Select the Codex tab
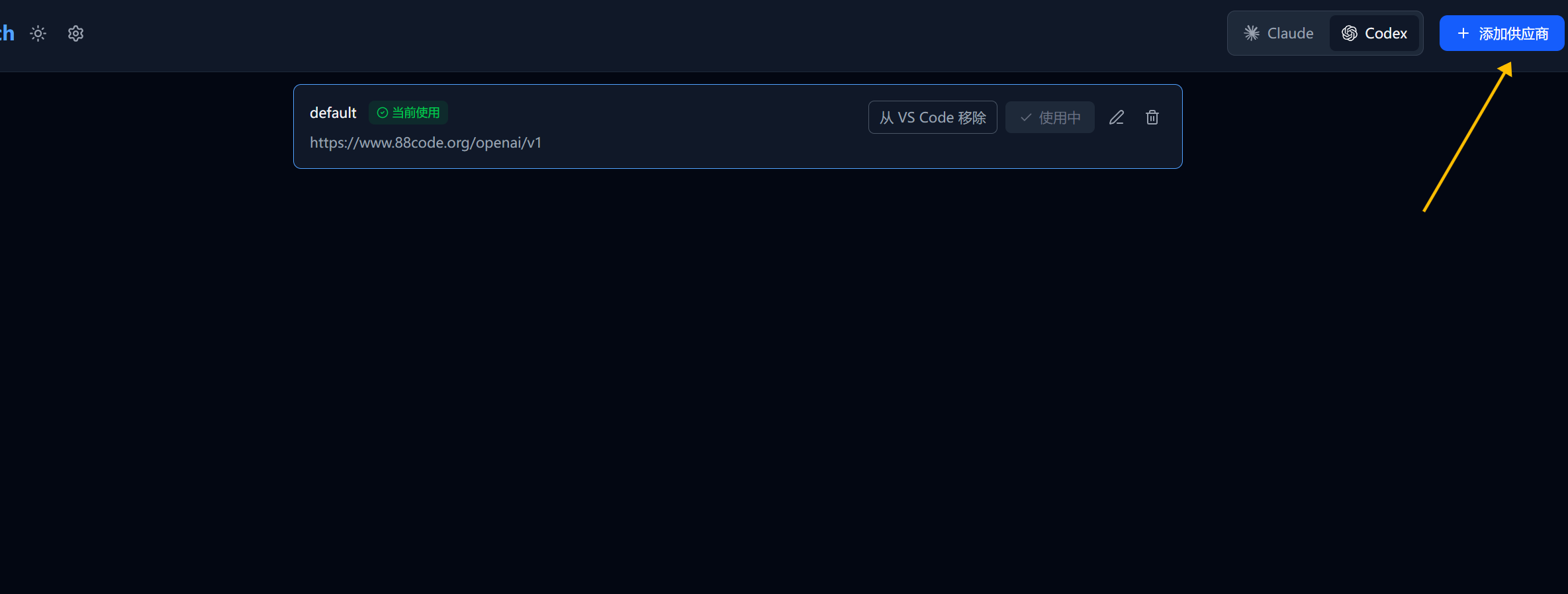The height and width of the screenshot is (594, 1568). tap(1374, 33)
